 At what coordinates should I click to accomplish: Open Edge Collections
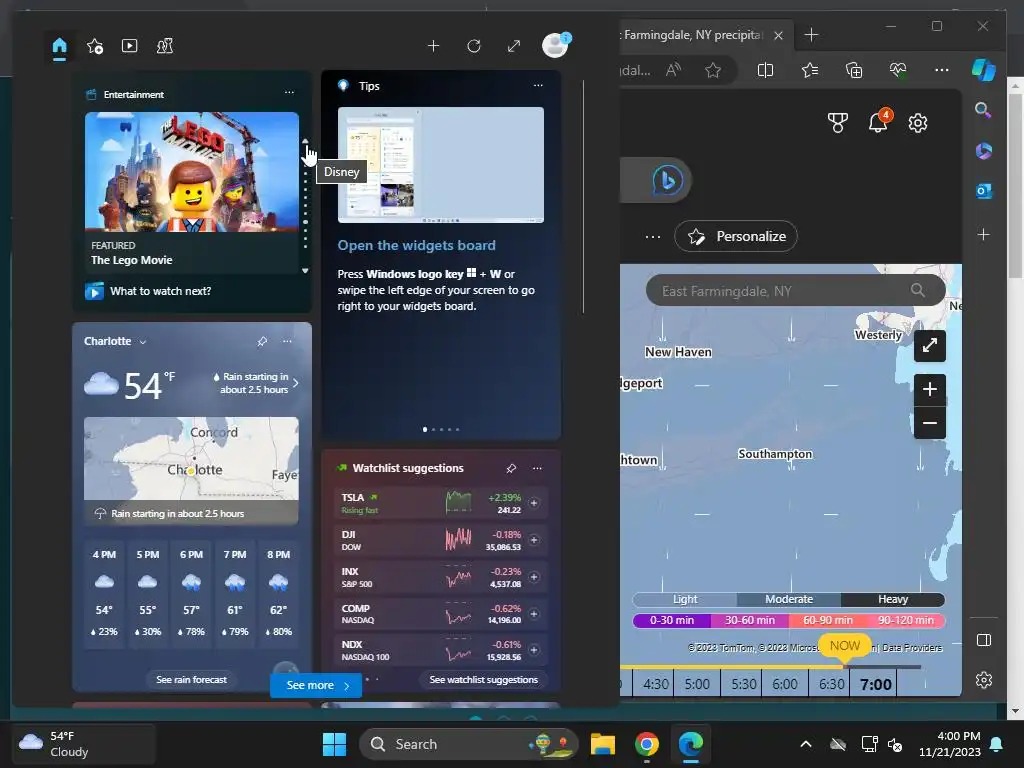point(854,70)
